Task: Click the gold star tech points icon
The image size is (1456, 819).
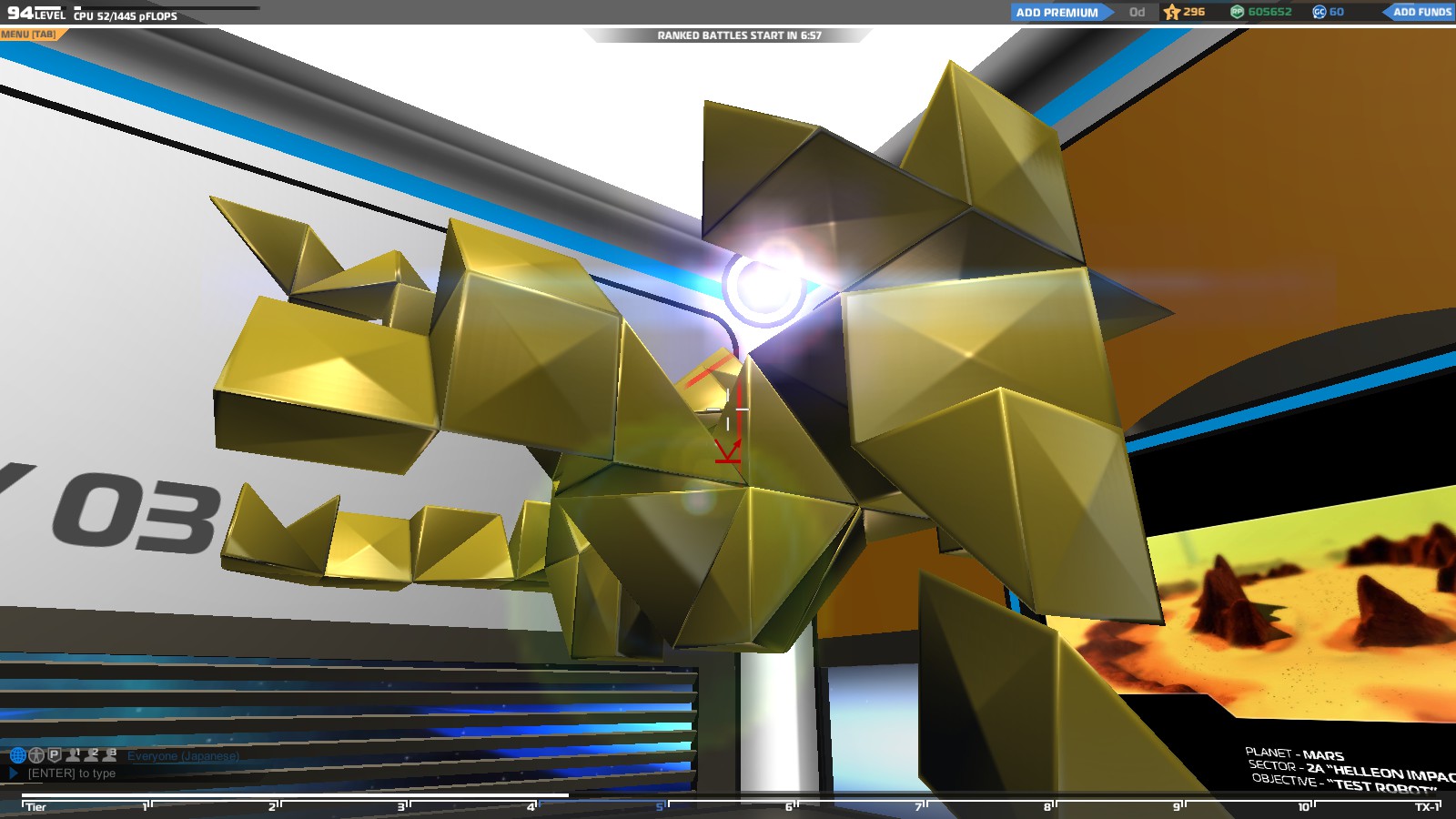Action: (x=1172, y=12)
